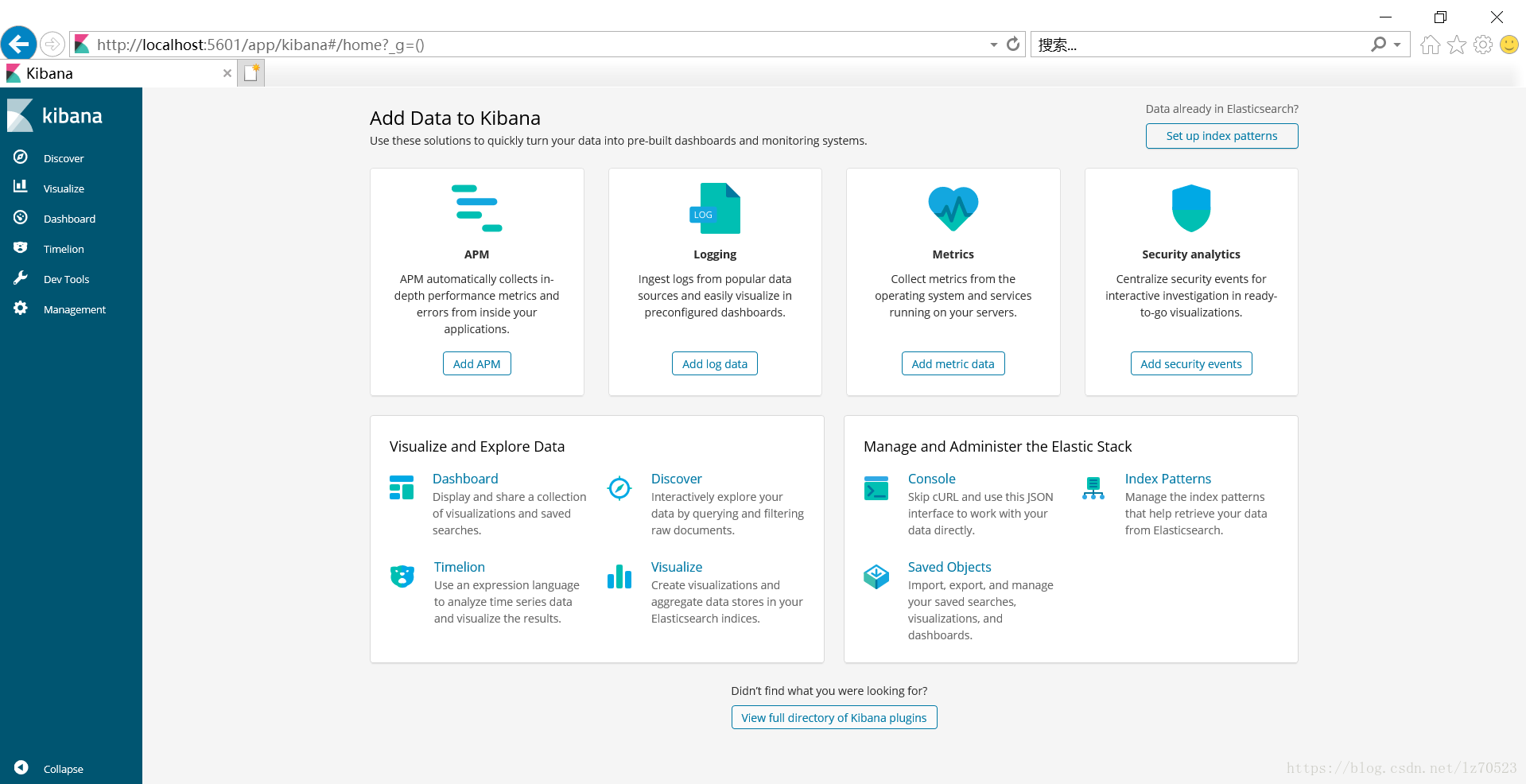Open Dashboard gauge icon in sidebar

click(21, 217)
